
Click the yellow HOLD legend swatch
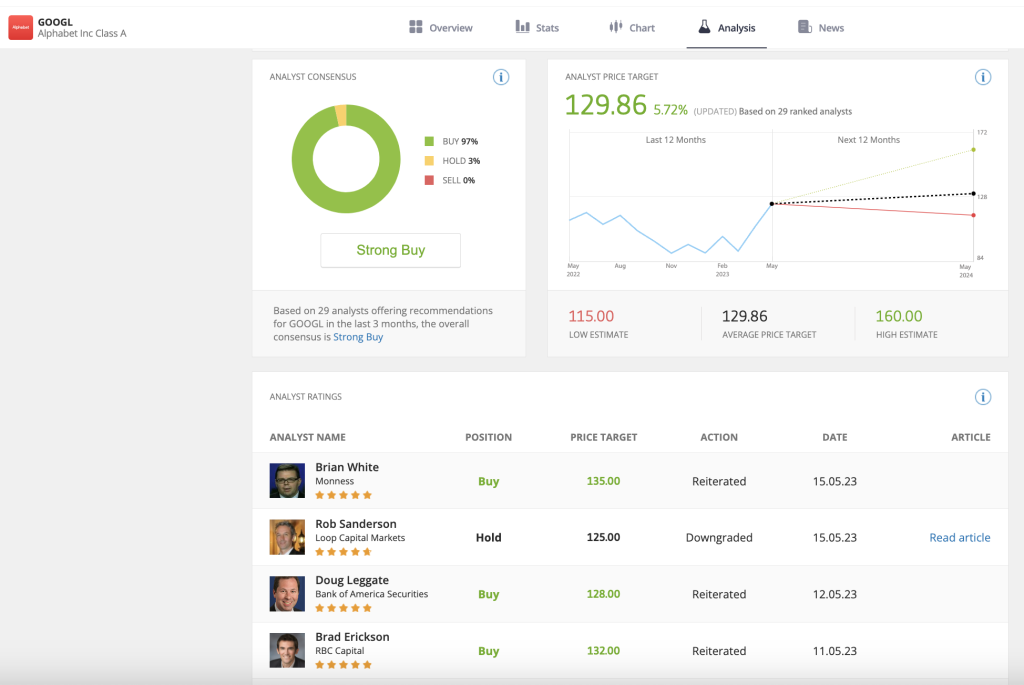(429, 161)
